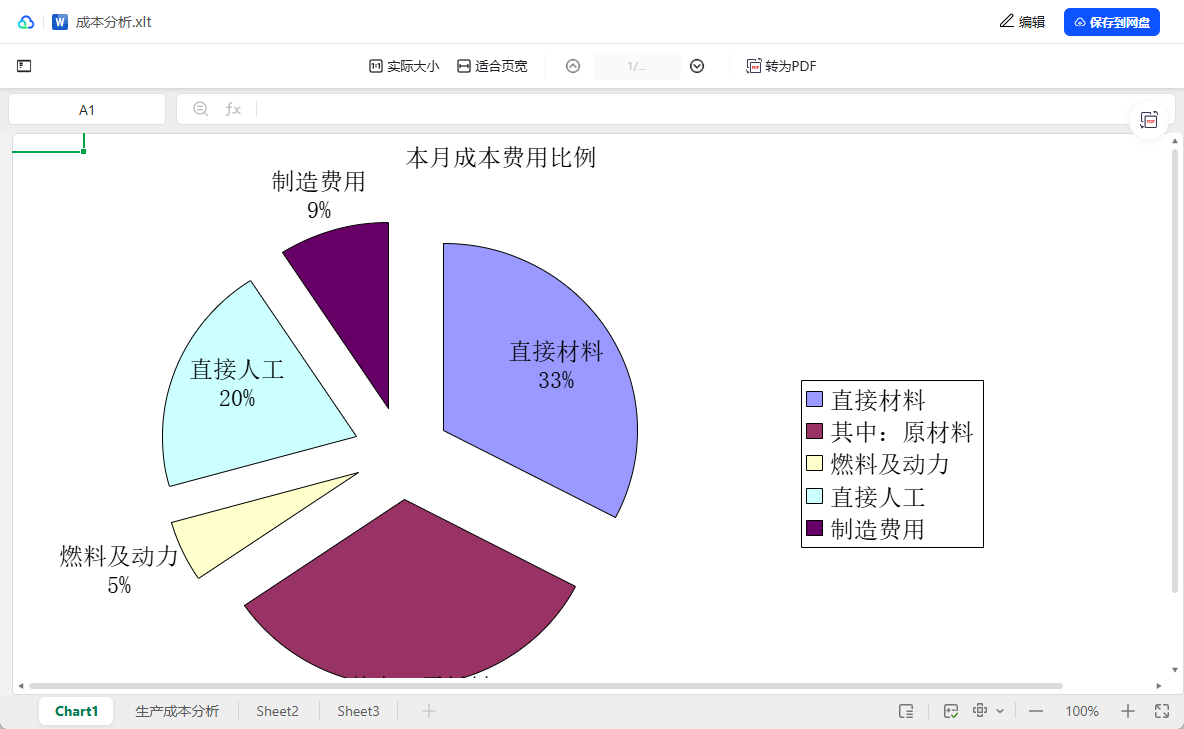This screenshot has width=1184, height=729.
Task: Add a new sheet with plus icon
Action: (x=429, y=711)
